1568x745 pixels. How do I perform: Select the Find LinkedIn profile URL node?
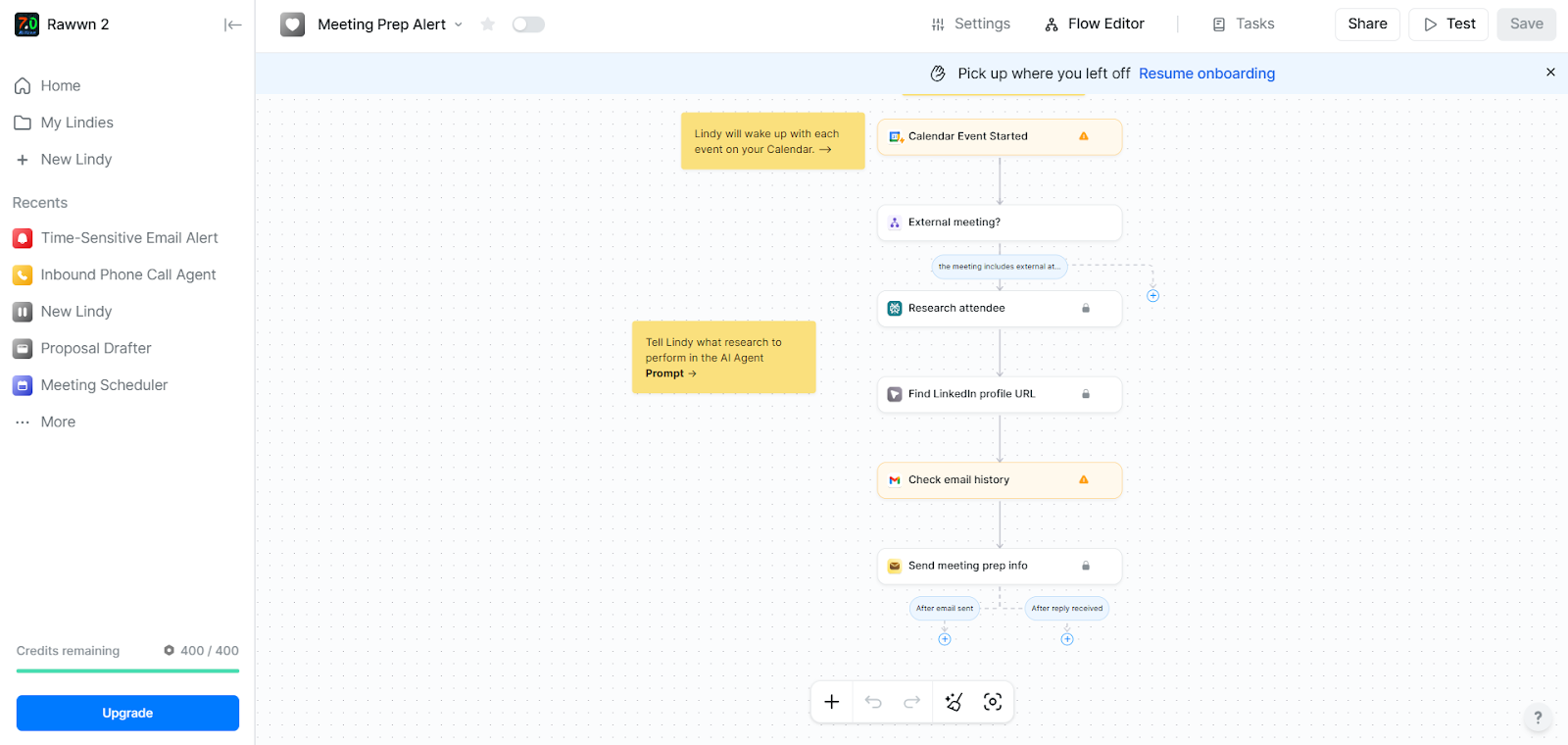tap(1000, 394)
